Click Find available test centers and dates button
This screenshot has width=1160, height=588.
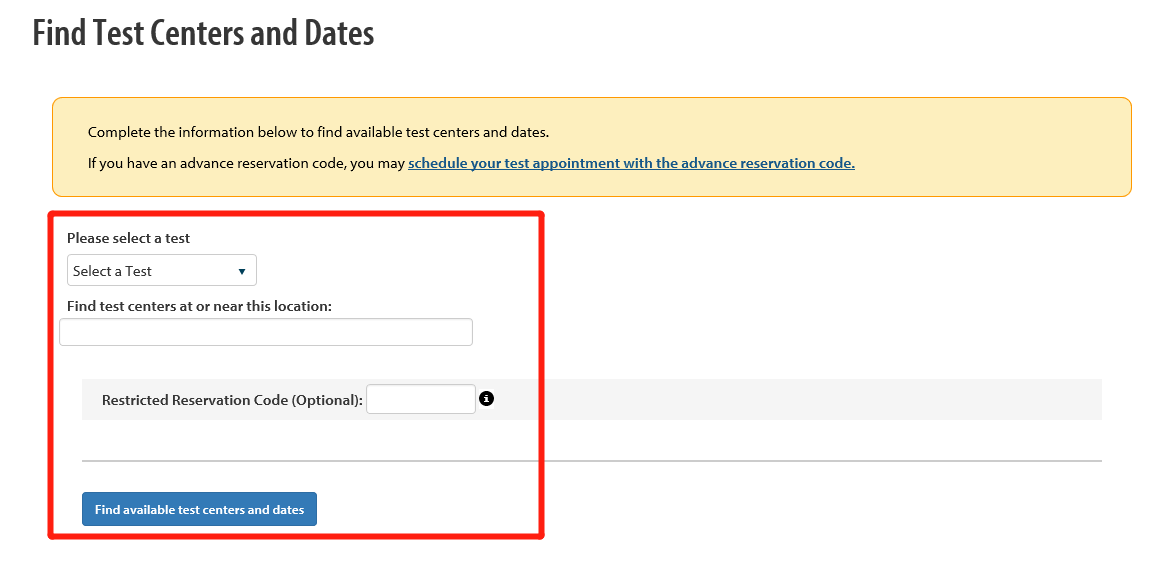199,509
